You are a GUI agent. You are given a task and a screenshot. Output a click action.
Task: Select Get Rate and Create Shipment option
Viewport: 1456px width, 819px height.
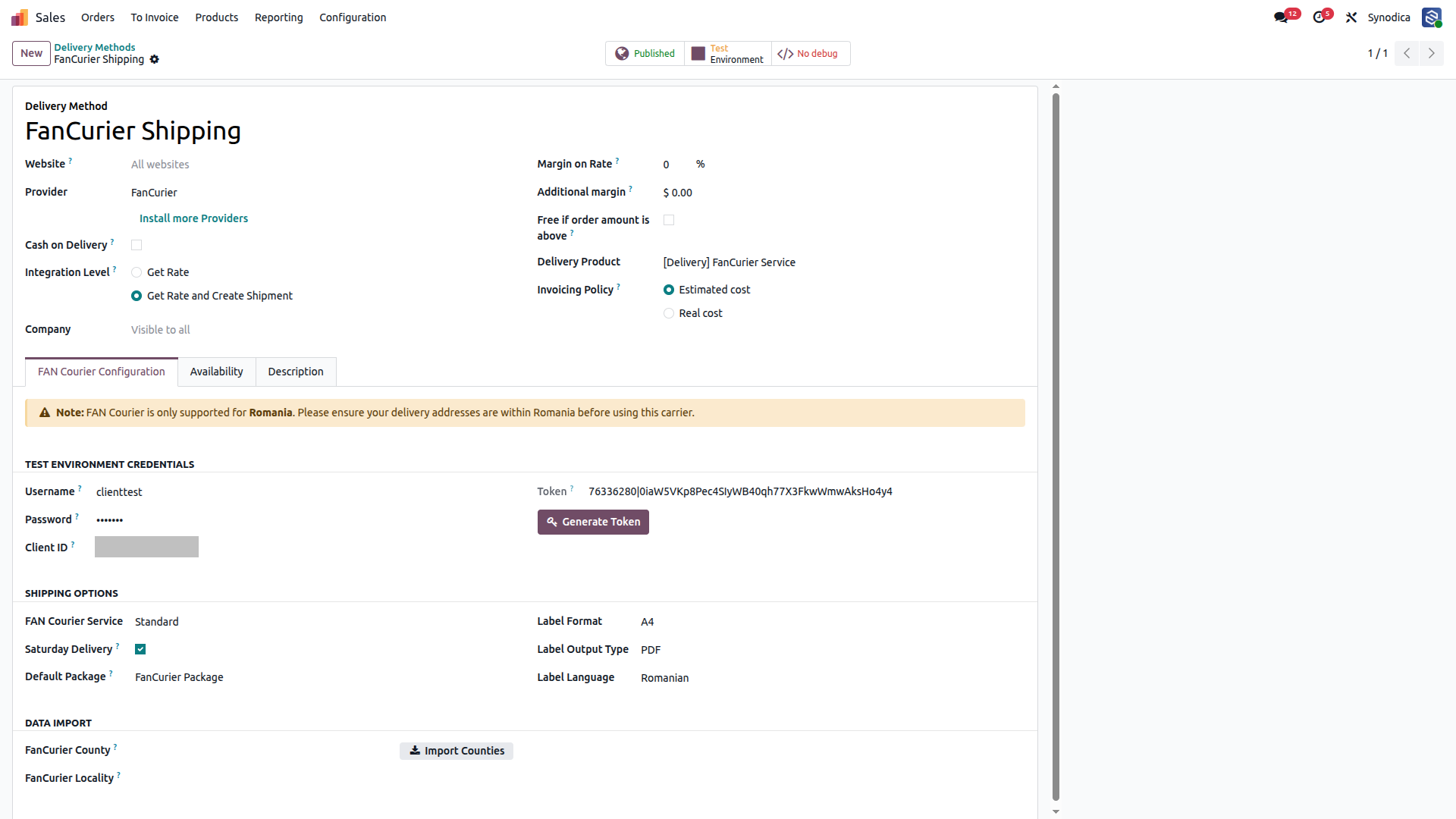tap(136, 296)
